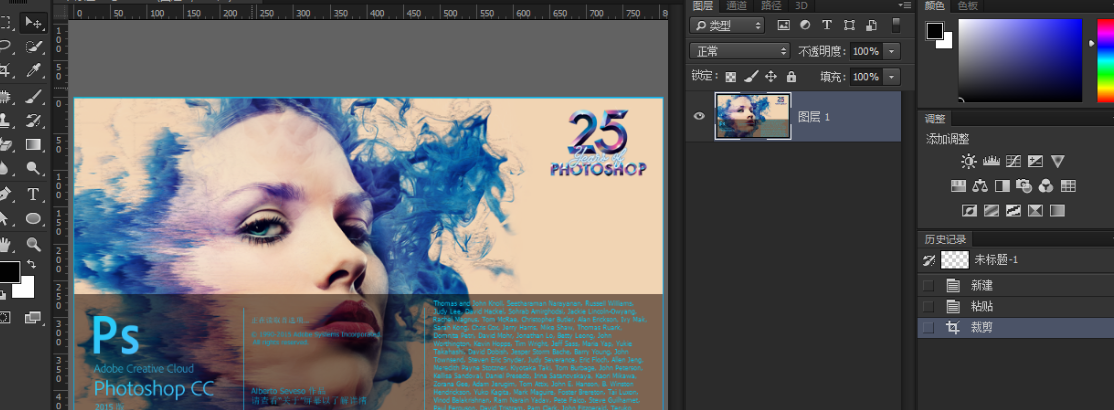Add Channel Mixer adjustment
1114x410 pixels.
pos(1046,186)
